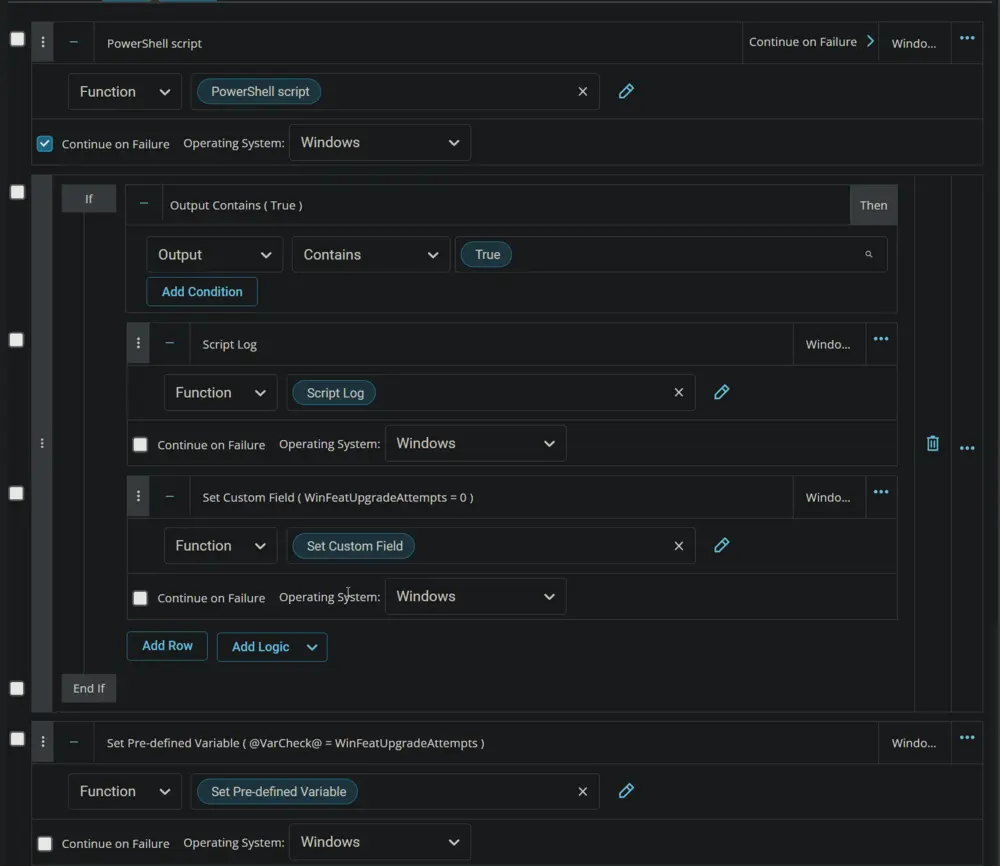The image size is (1000, 866).
Task: Open Operating System dropdown for PowerShell script
Action: click(380, 143)
